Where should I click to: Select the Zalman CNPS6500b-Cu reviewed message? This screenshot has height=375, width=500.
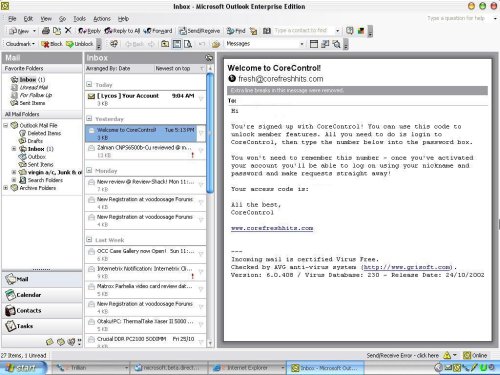[x=145, y=151]
